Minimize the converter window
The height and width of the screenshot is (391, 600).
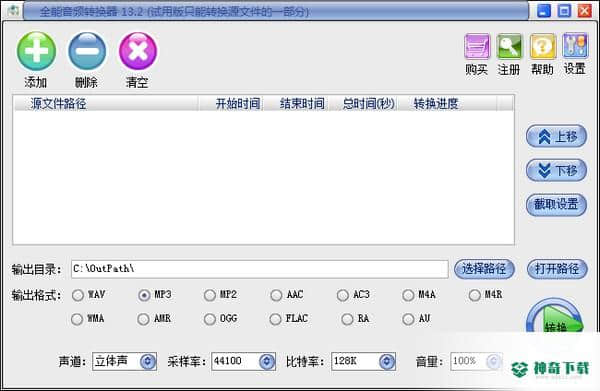544,11
